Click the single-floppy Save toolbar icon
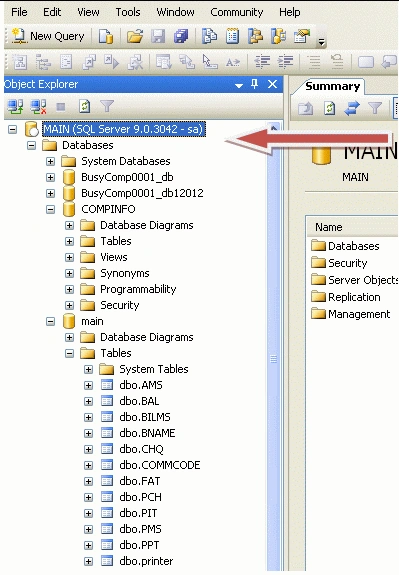 pyautogui.click(x=158, y=36)
